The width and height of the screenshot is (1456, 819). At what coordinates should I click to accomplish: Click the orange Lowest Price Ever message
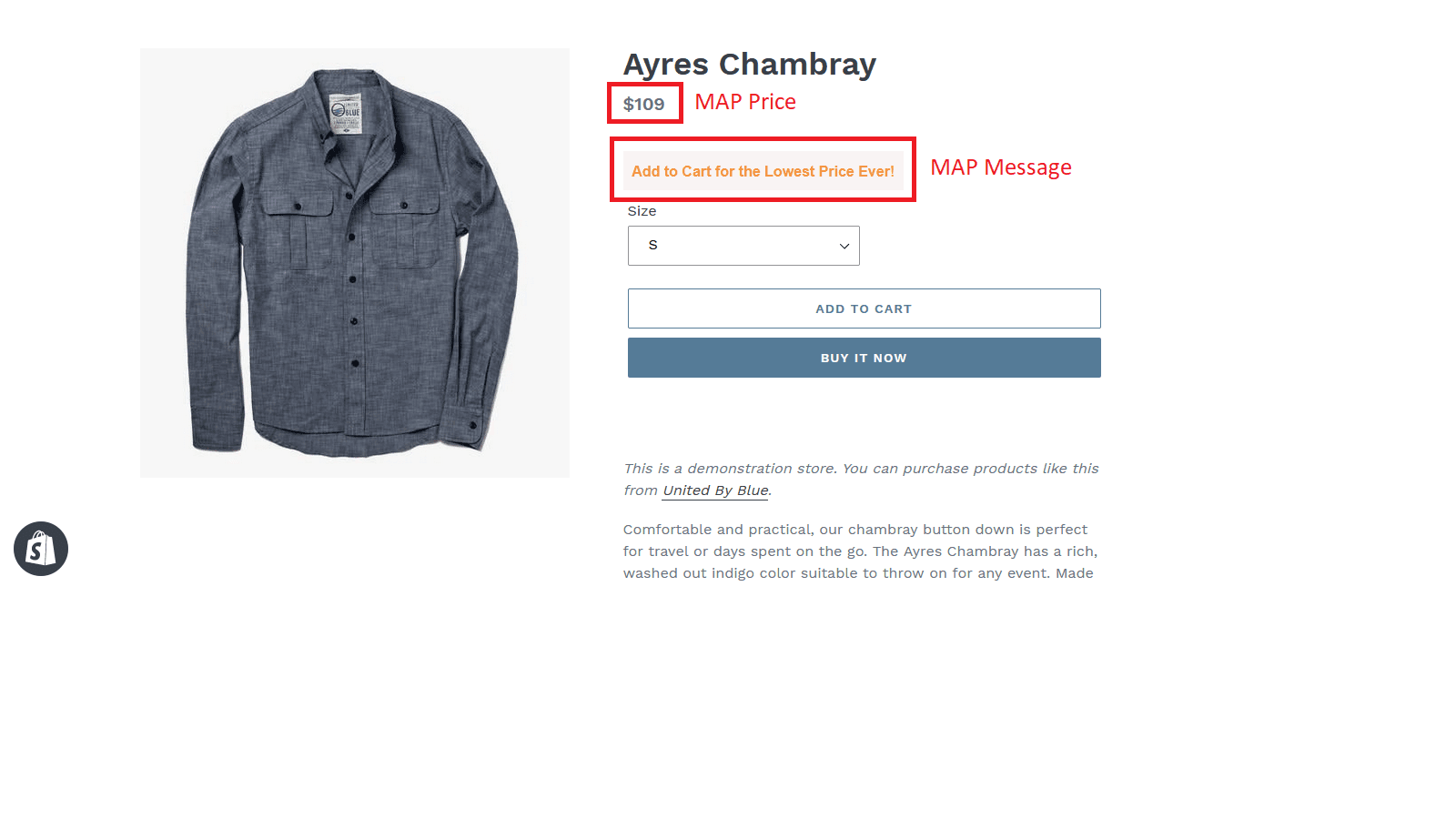[763, 171]
